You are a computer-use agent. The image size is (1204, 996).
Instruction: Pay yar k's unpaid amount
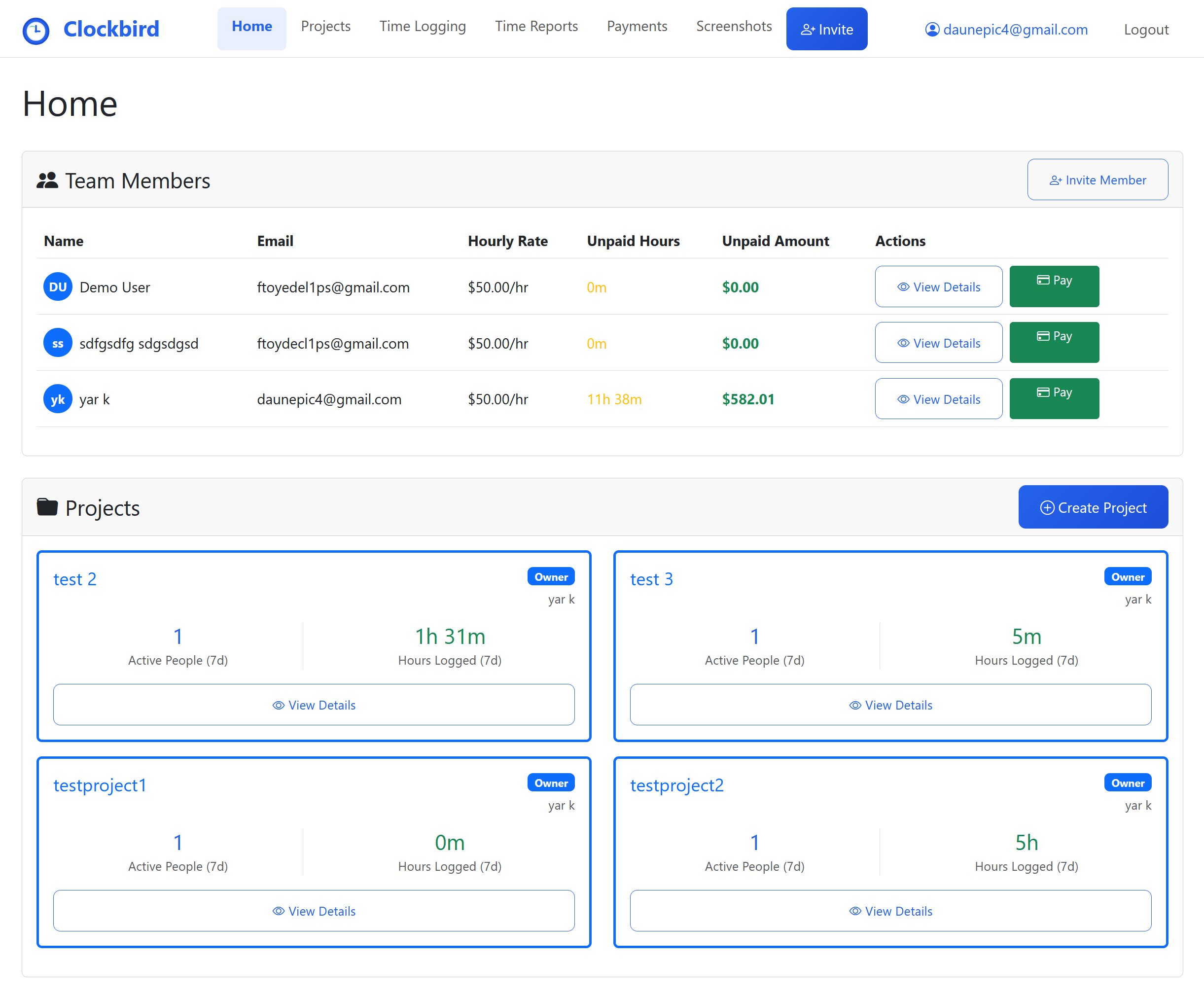click(1054, 398)
